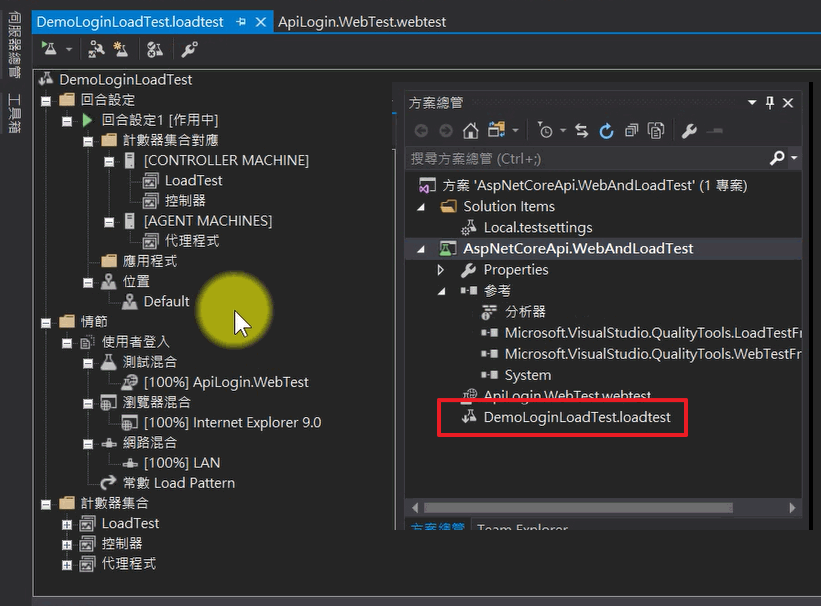Open the 方案總管 window options dropdown
The image size is (821, 606).
(x=752, y=103)
